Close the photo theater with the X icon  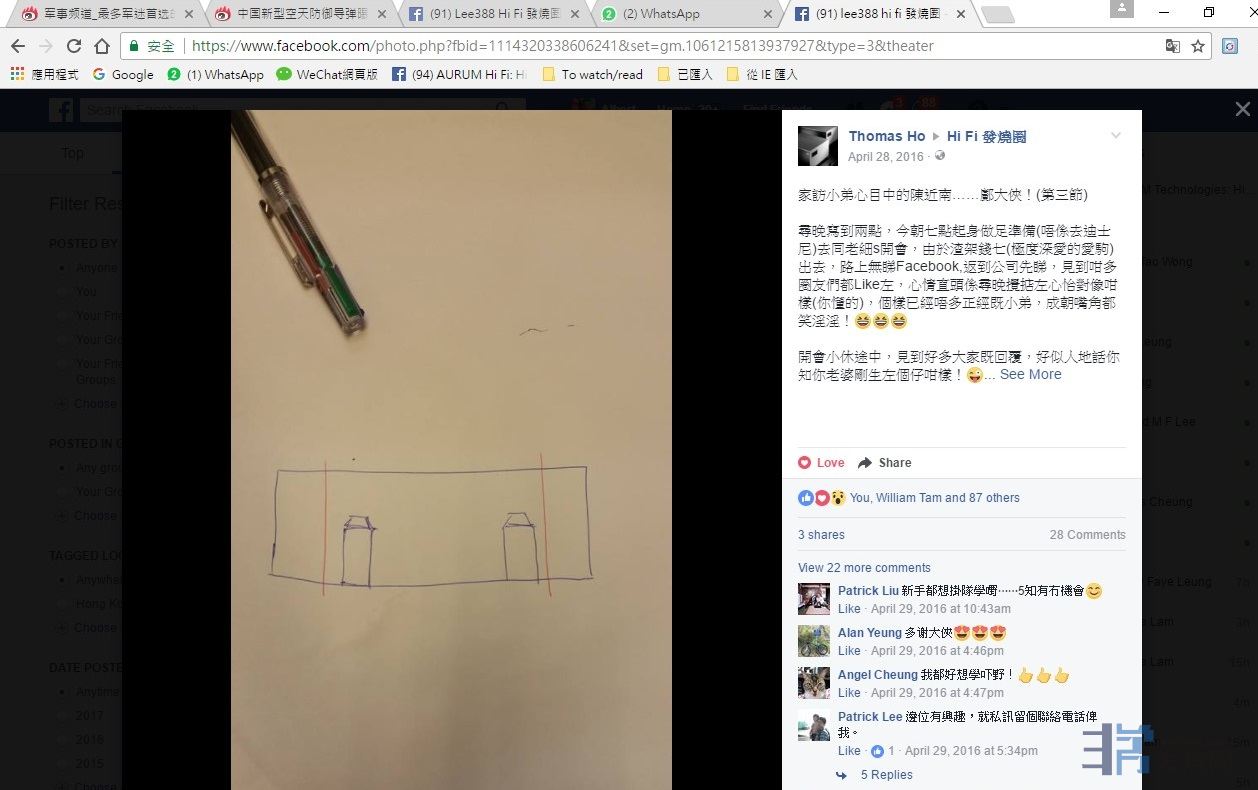[1242, 109]
